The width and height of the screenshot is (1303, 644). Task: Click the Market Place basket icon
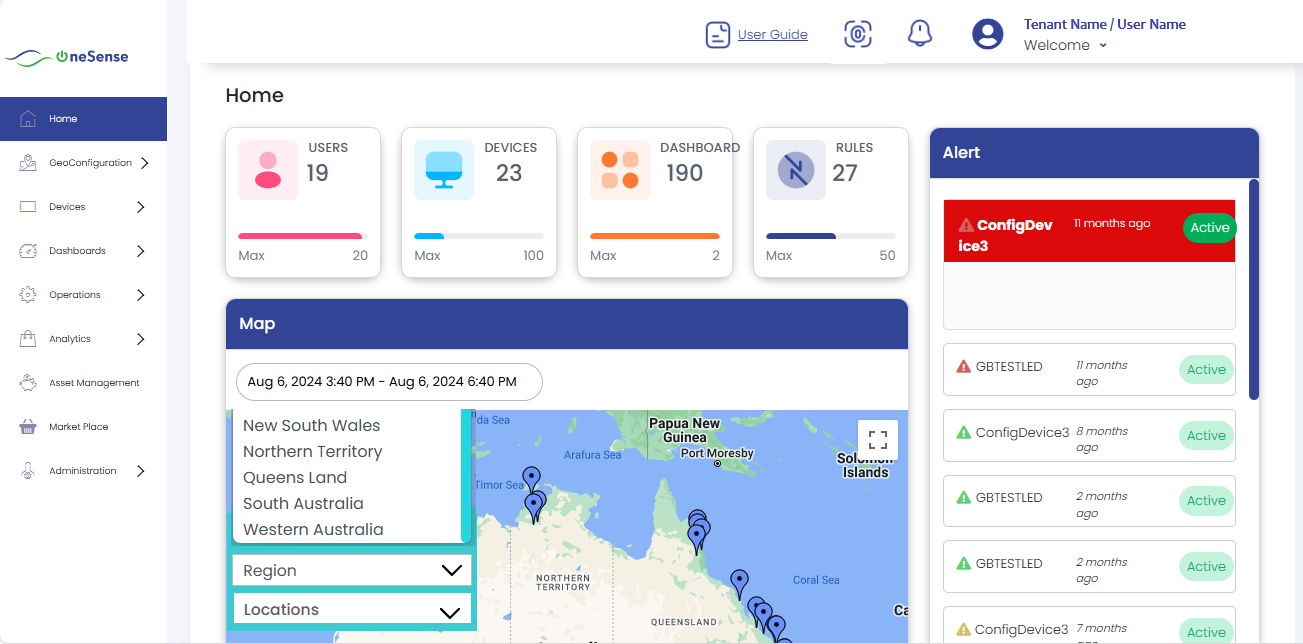(x=29, y=426)
